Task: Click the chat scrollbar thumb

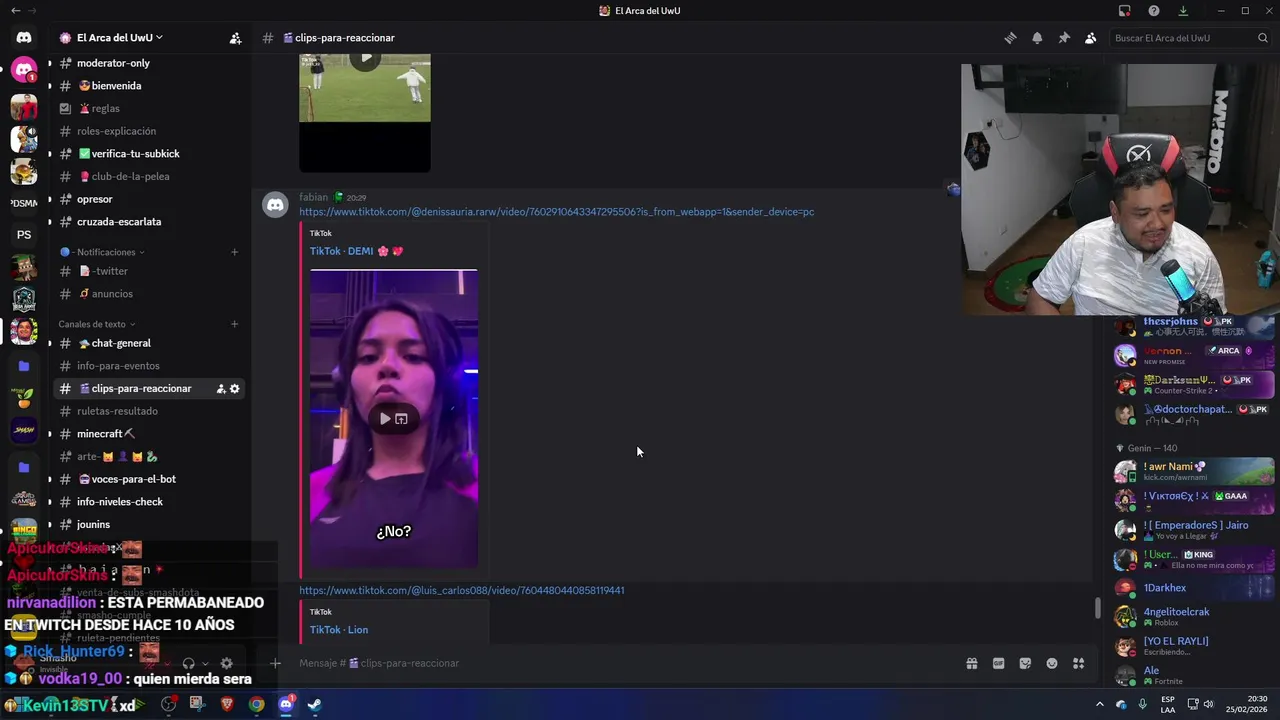Action: tap(1097, 608)
